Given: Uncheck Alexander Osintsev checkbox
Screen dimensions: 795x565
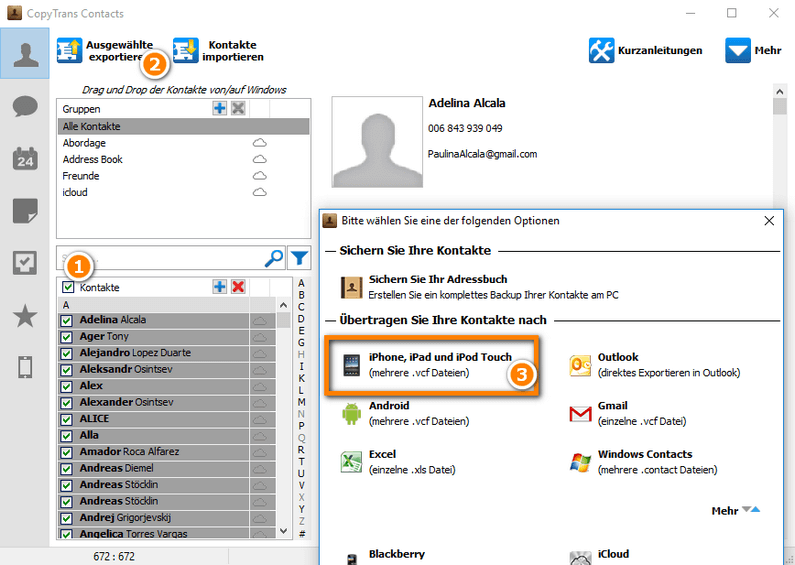Looking at the screenshot, I should point(66,403).
